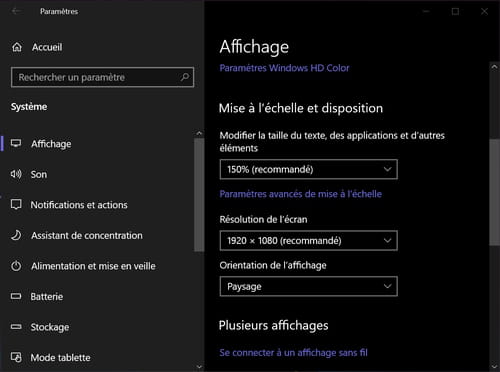The width and height of the screenshot is (500, 372).
Task: Click the Accueil home icon
Action: 17,47
